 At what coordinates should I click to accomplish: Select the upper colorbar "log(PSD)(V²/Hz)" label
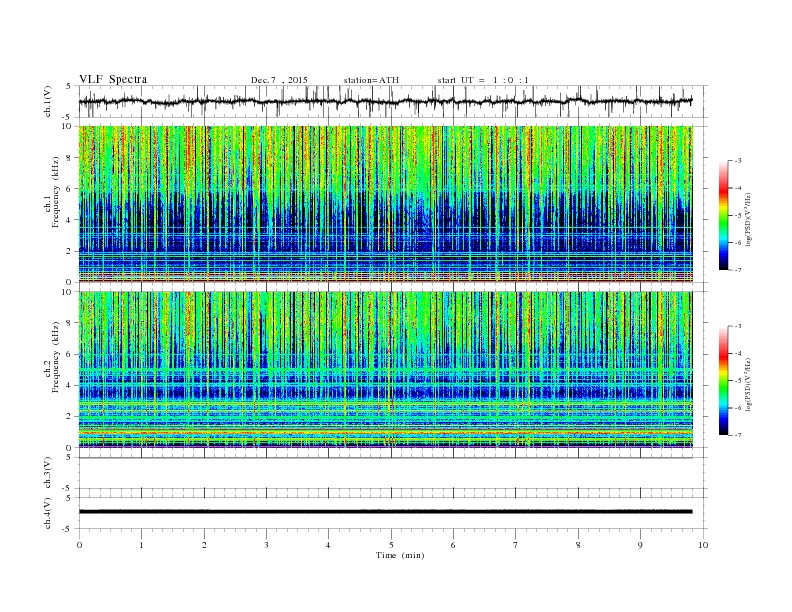[x=749, y=220]
